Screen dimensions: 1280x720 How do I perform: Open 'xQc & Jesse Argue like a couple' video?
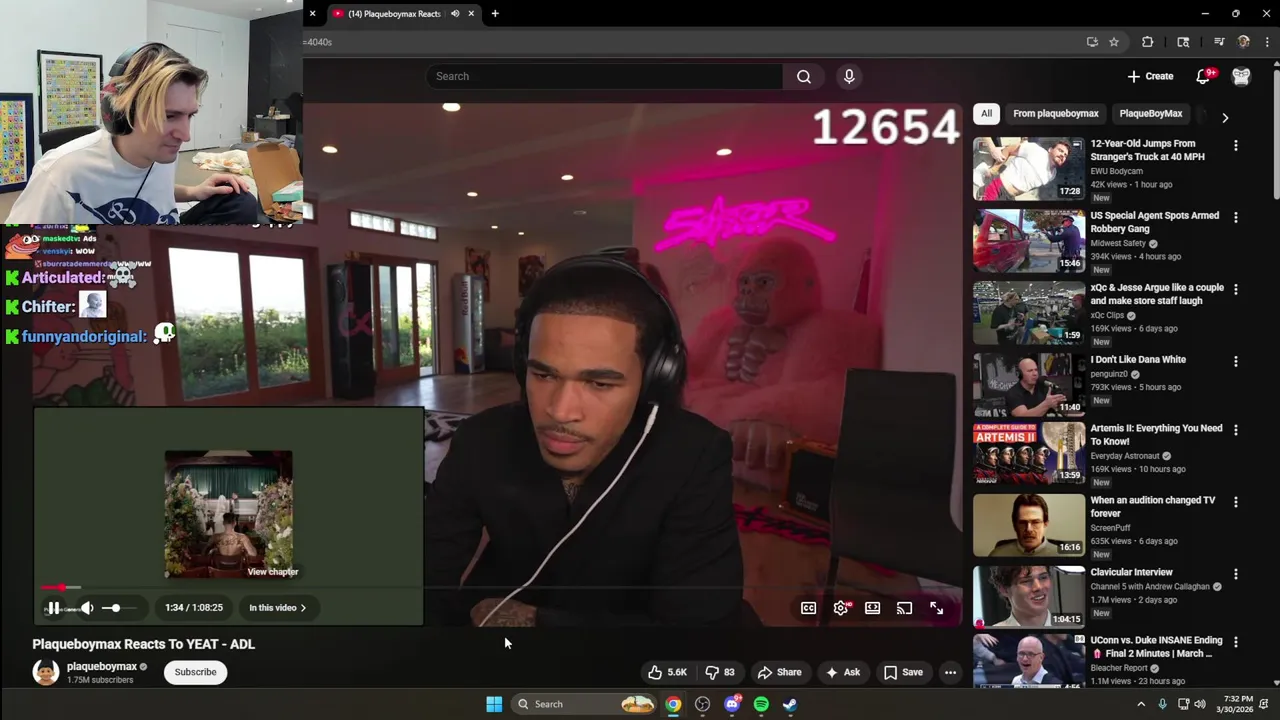coord(1157,294)
